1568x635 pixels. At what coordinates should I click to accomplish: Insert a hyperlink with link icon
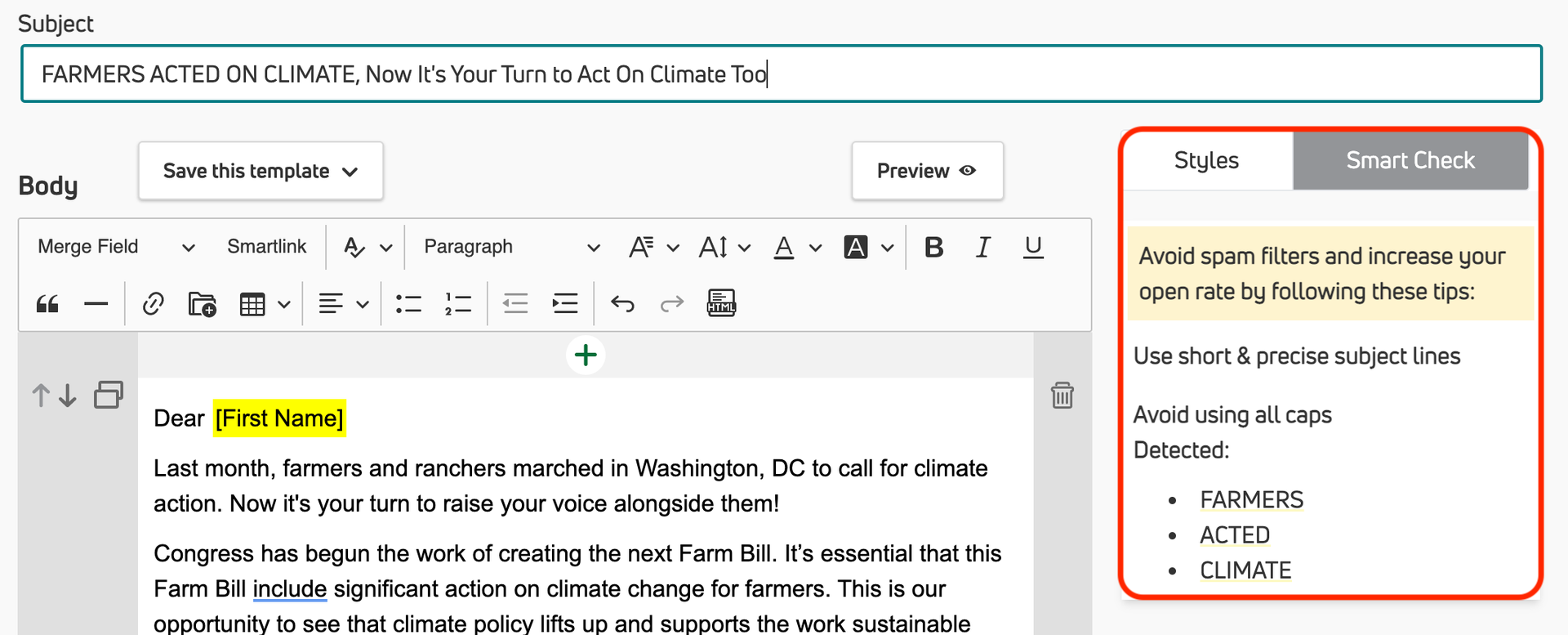point(153,305)
